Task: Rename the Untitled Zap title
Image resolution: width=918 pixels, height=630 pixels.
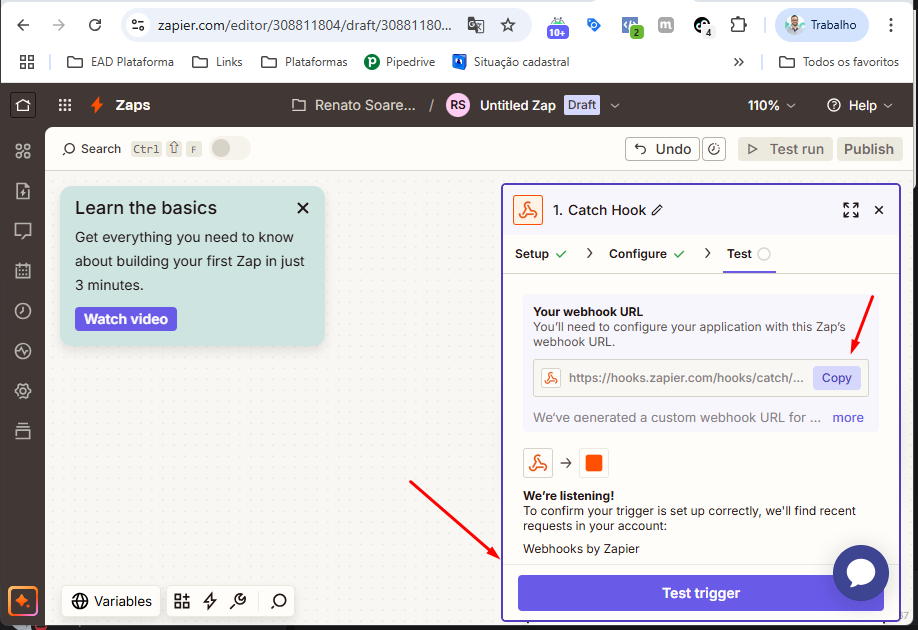Action: (x=518, y=105)
